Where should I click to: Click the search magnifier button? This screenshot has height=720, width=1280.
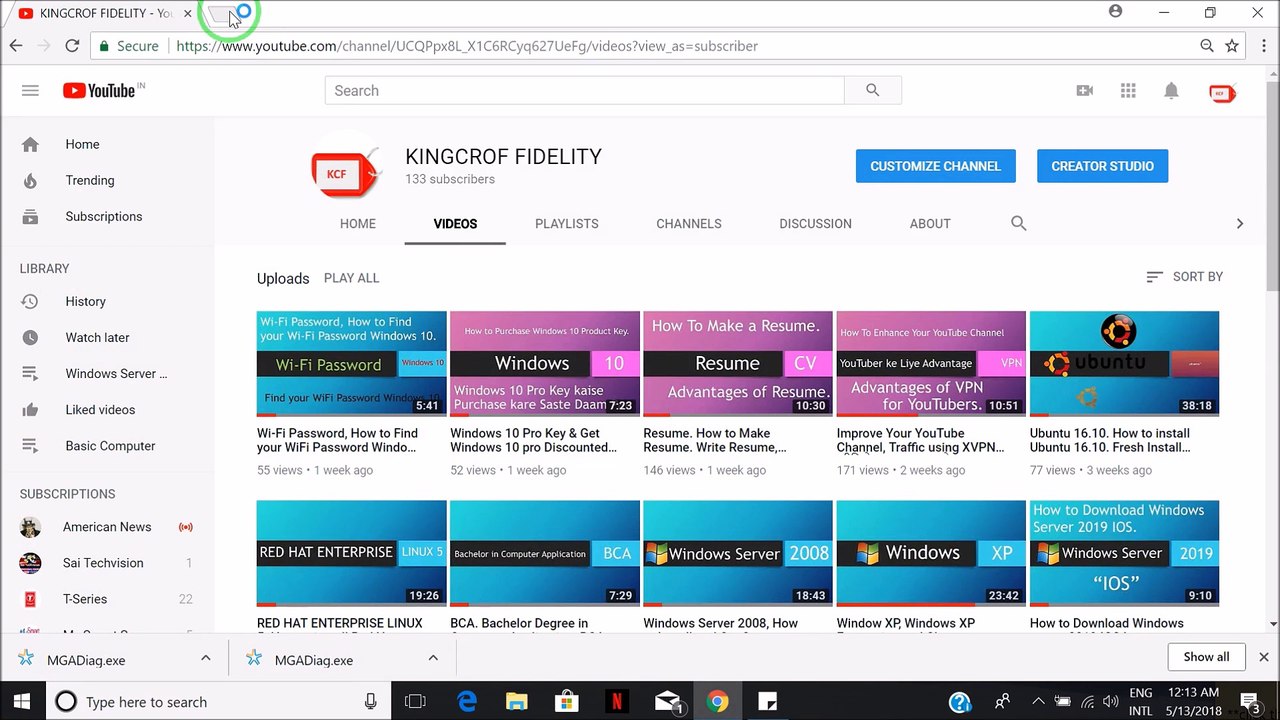873,91
